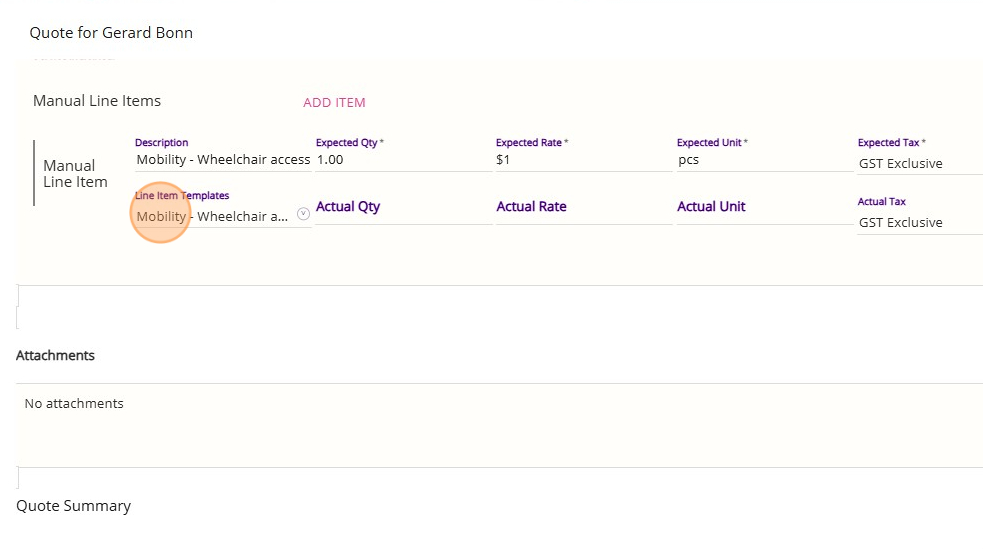The image size is (983, 549).
Task: Click the ADD ITEM button
Action: point(334,103)
